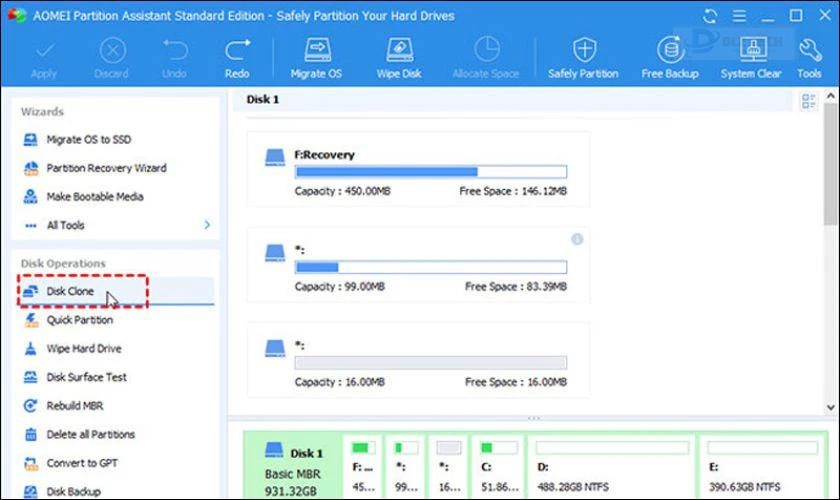Select Rebuild MBR operation
Image resolution: width=840 pixels, height=500 pixels.
tap(63, 406)
